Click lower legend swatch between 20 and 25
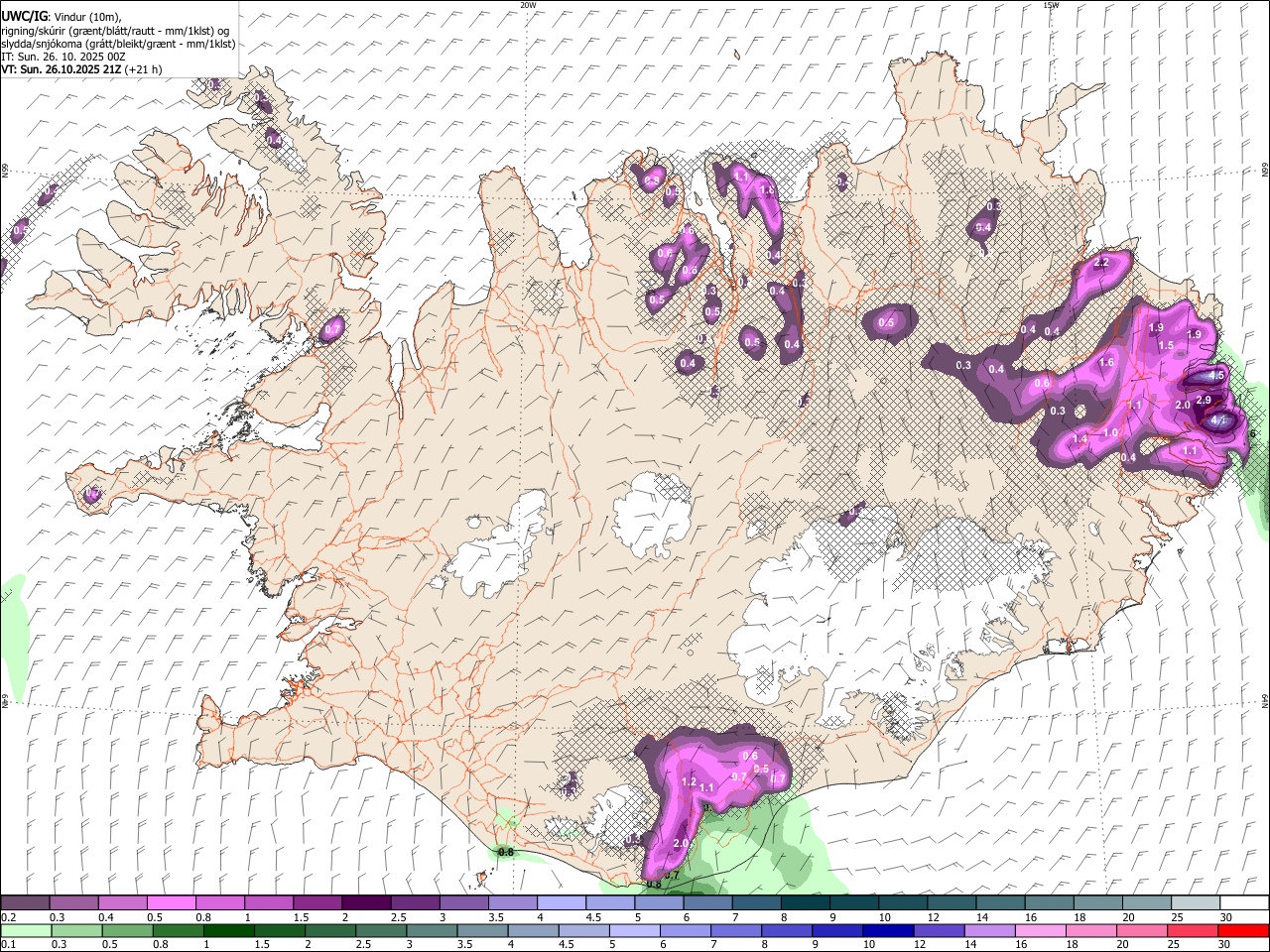 (x=1144, y=930)
